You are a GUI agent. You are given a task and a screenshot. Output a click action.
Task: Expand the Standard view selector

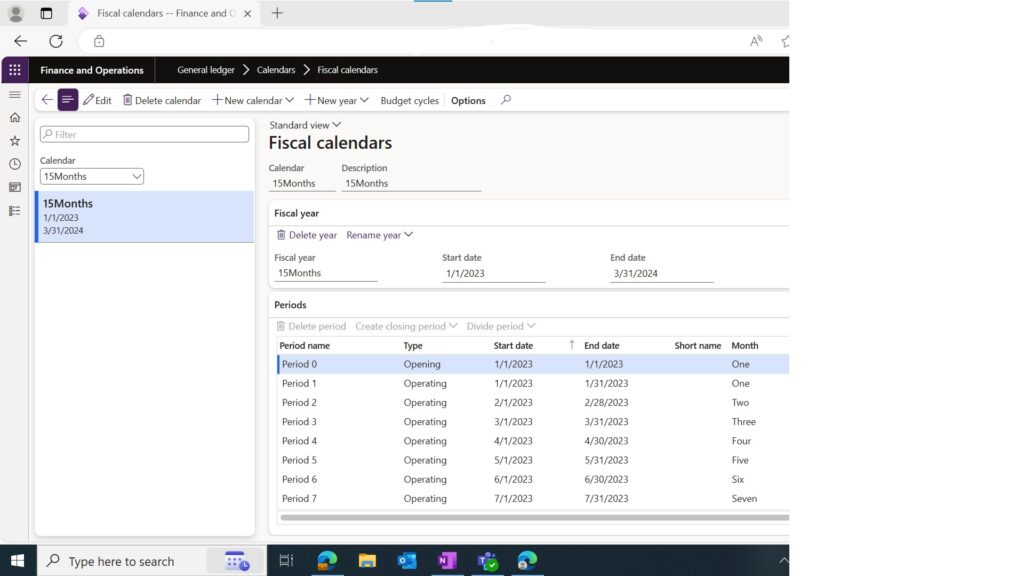click(x=305, y=125)
